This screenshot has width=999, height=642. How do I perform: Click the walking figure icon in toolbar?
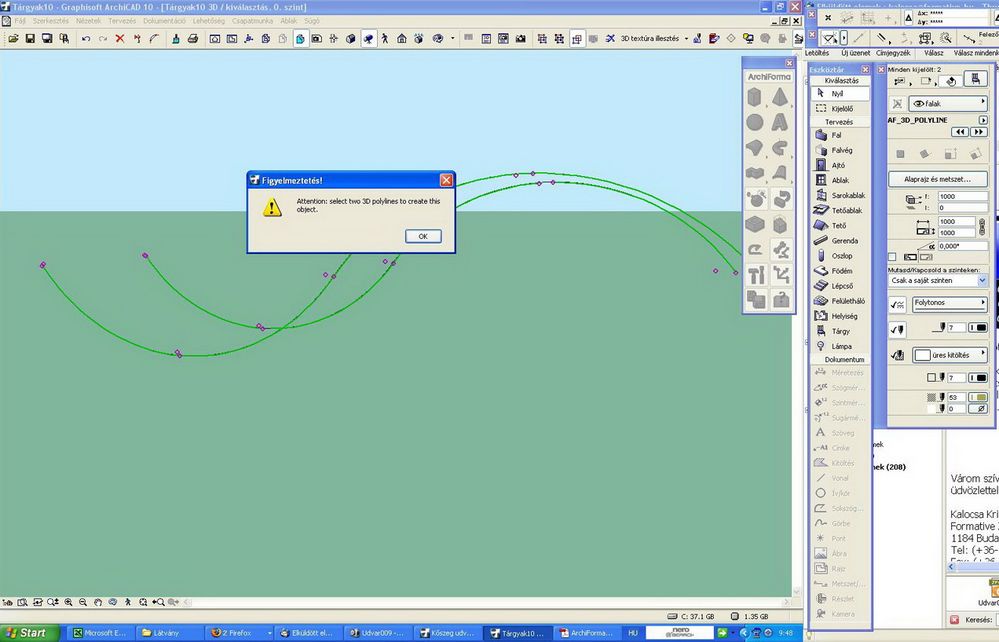385,39
